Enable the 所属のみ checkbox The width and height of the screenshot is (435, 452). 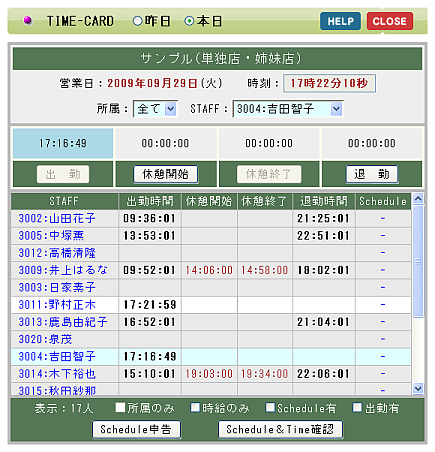click(x=120, y=407)
